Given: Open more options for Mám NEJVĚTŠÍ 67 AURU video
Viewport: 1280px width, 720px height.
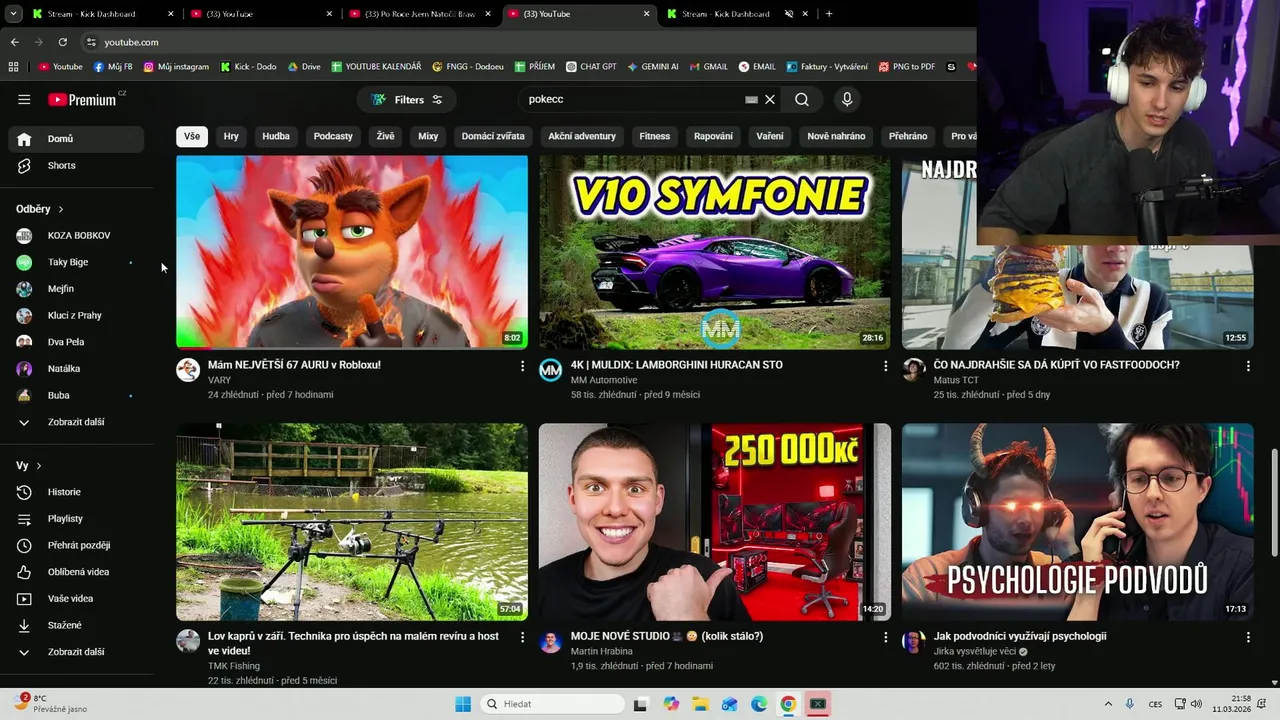Looking at the screenshot, I should [x=522, y=366].
